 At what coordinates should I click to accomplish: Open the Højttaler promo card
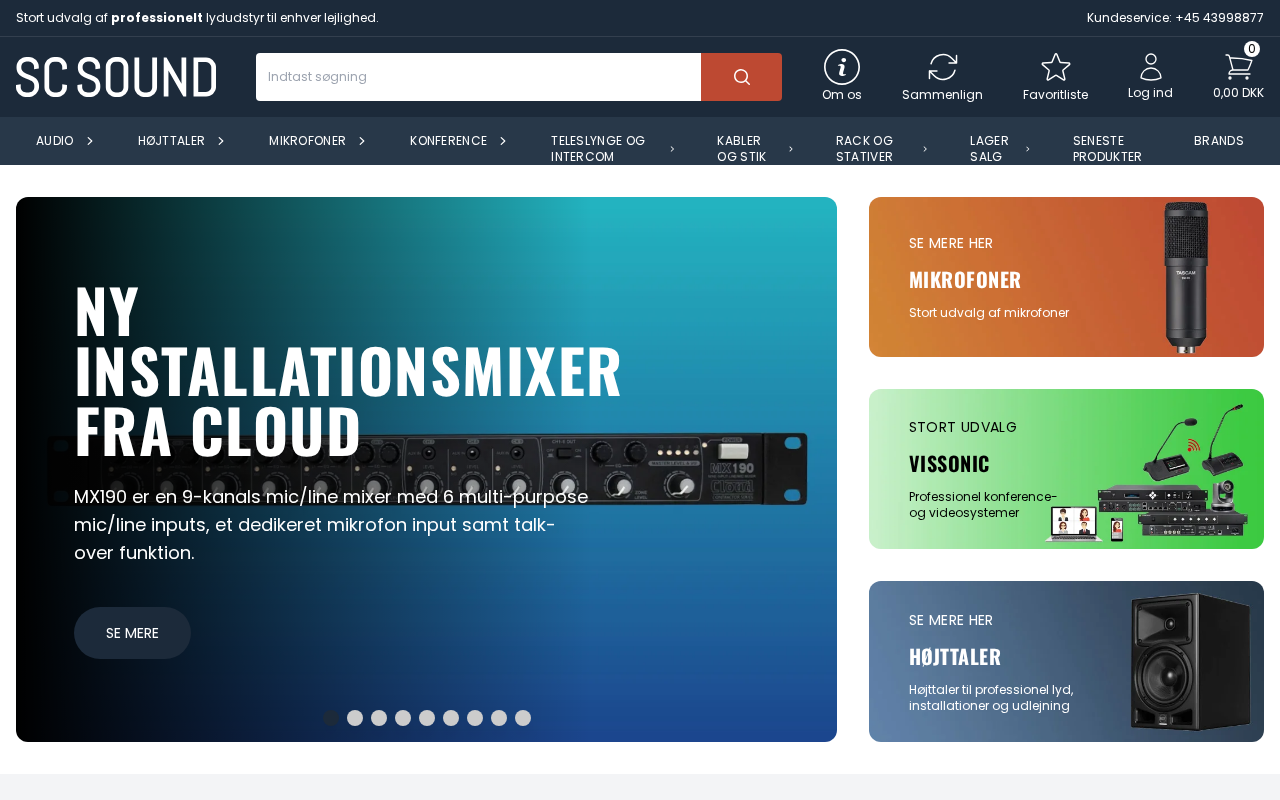(1066, 661)
